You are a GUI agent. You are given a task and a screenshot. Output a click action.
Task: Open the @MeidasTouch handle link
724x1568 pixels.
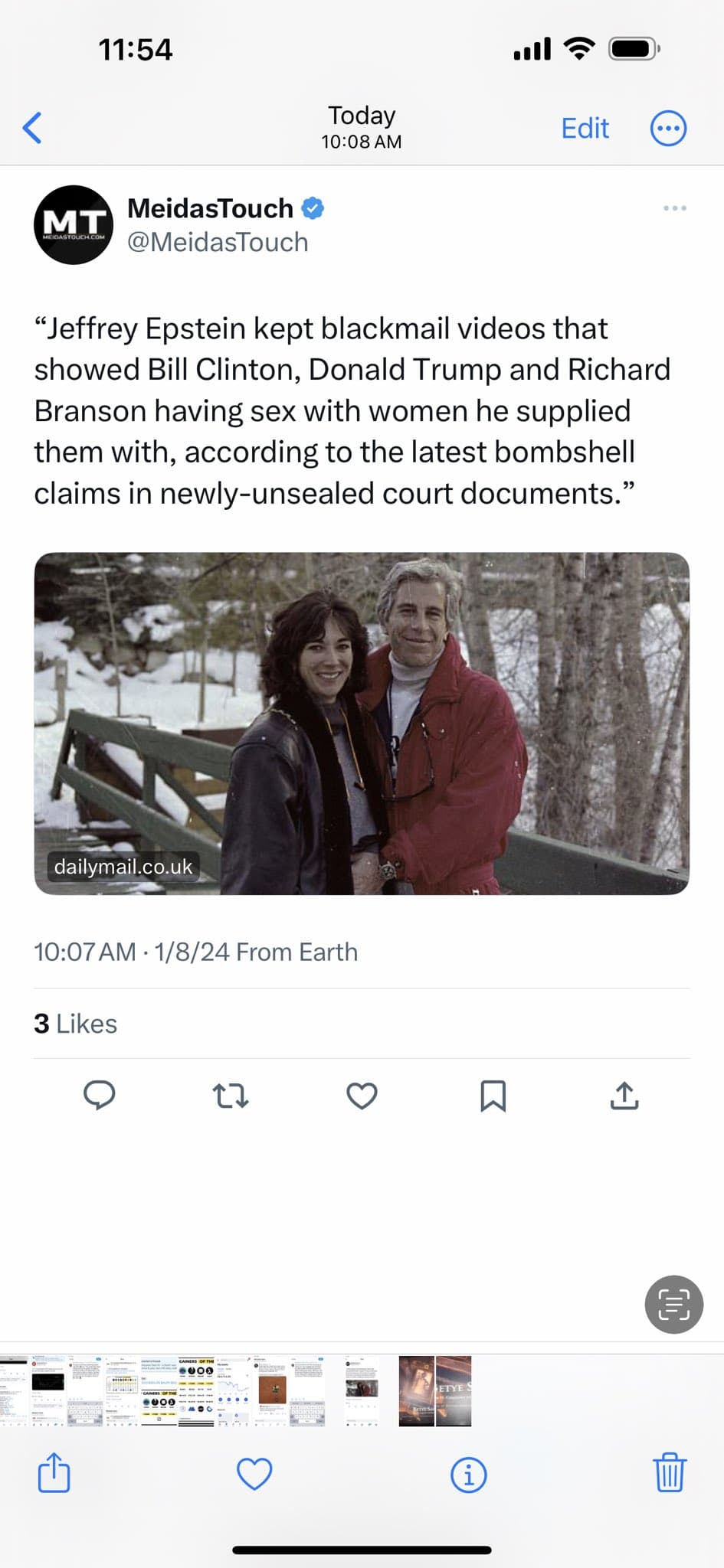pos(218,243)
